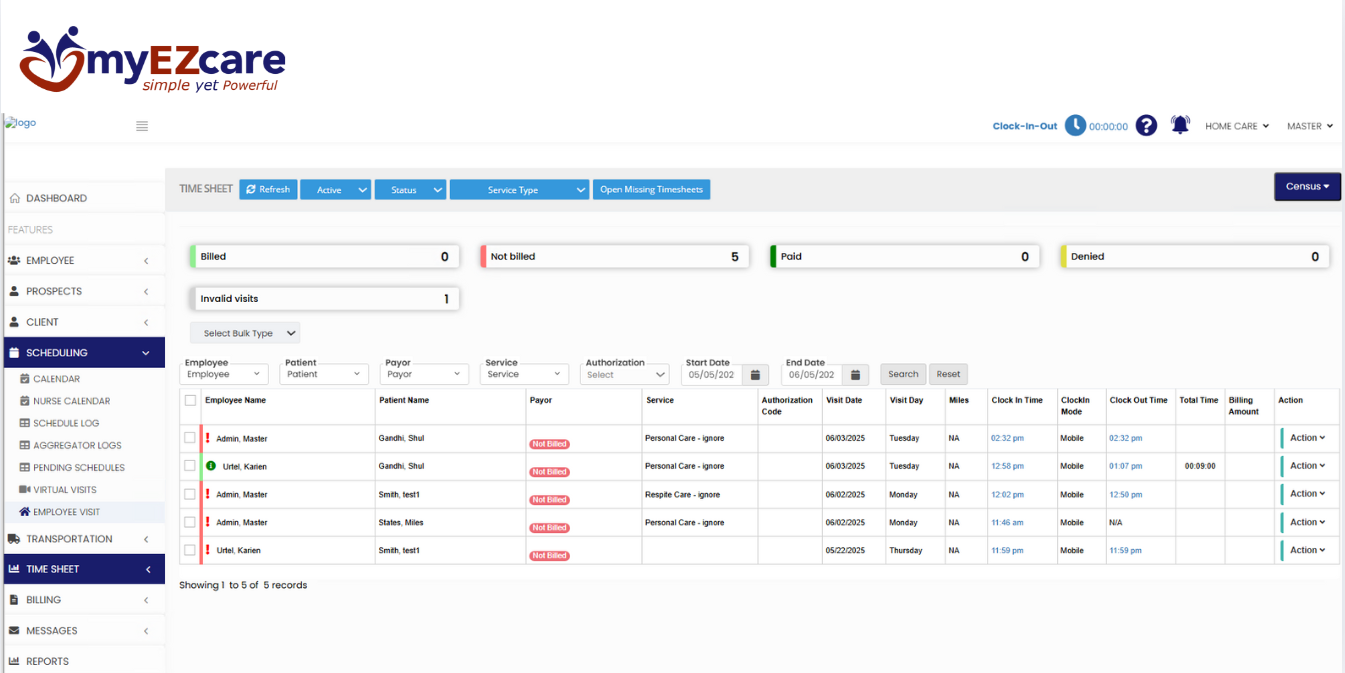Click the Clock-In-Out link
The width and height of the screenshot is (1345, 673).
pos(1025,126)
